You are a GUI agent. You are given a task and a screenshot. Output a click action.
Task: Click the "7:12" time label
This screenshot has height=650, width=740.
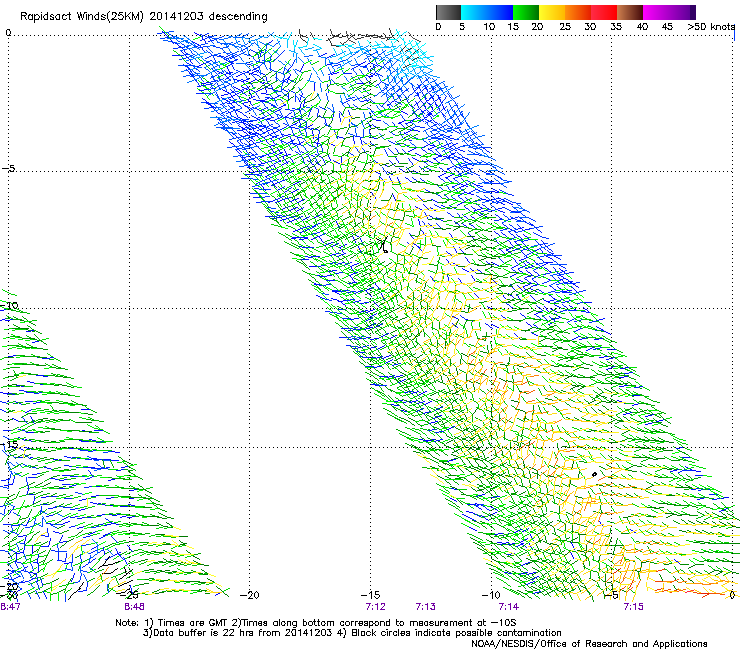coord(376,607)
